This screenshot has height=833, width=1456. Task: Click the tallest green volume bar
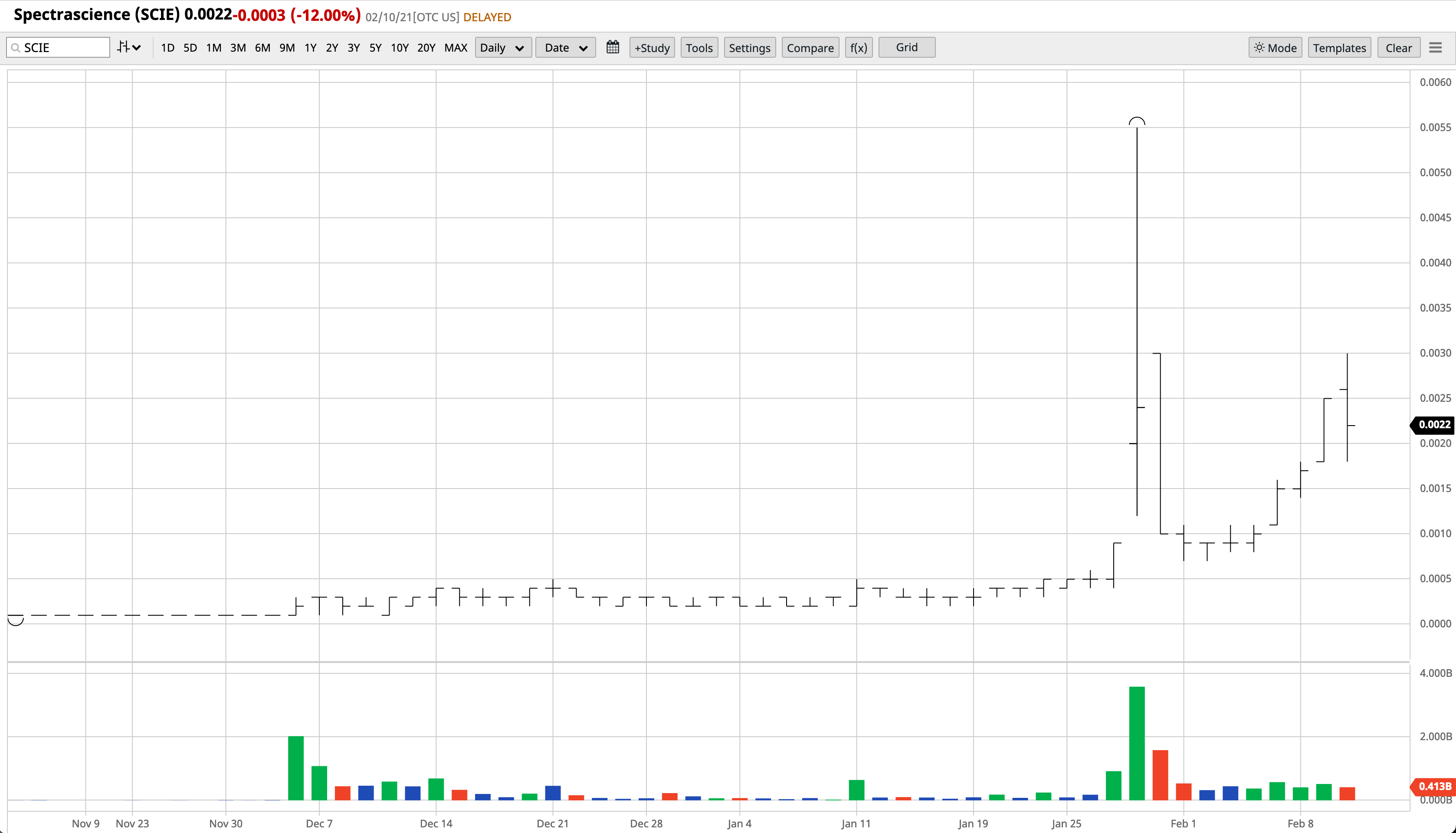point(1136,744)
